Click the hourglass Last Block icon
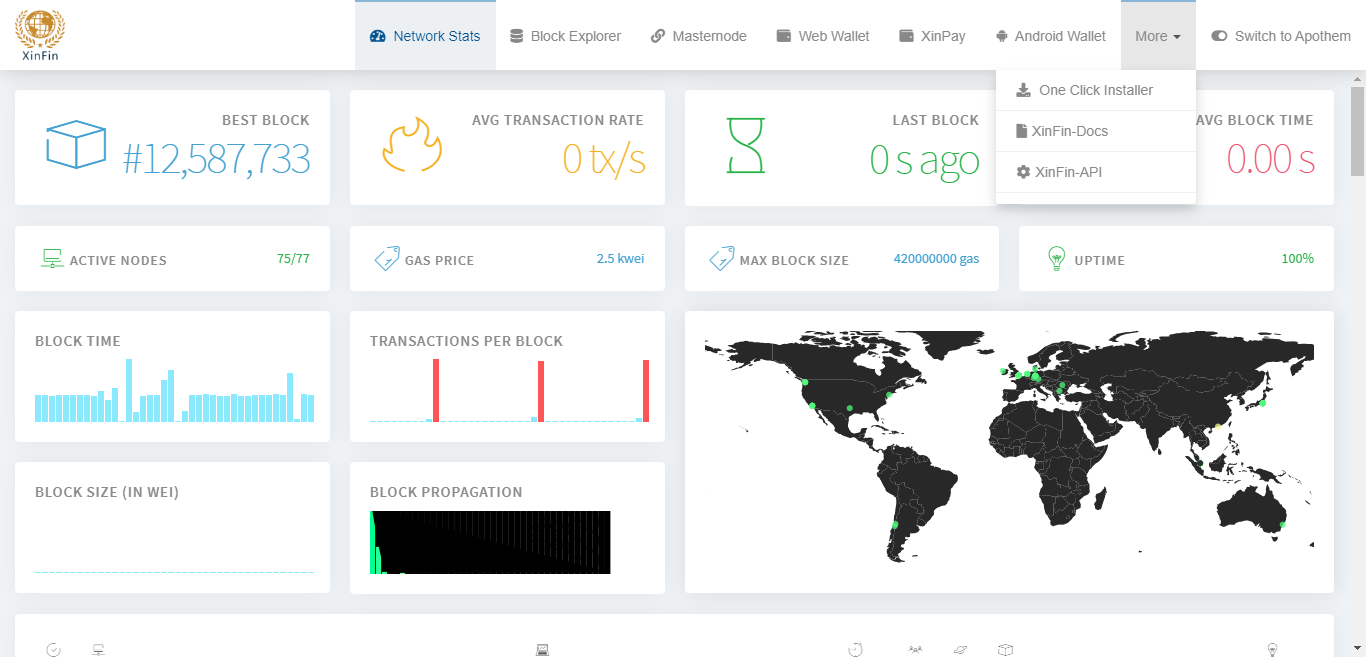 click(745, 146)
